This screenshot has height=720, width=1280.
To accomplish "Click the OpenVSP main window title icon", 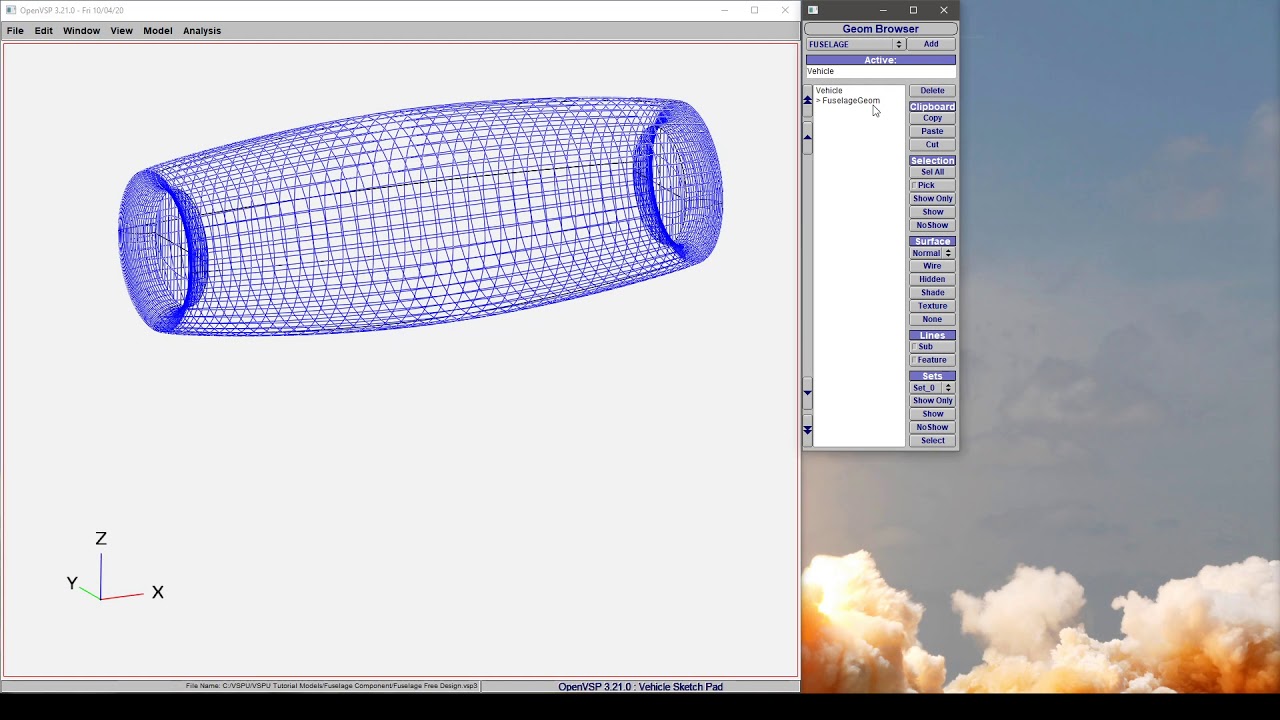I will [11, 10].
